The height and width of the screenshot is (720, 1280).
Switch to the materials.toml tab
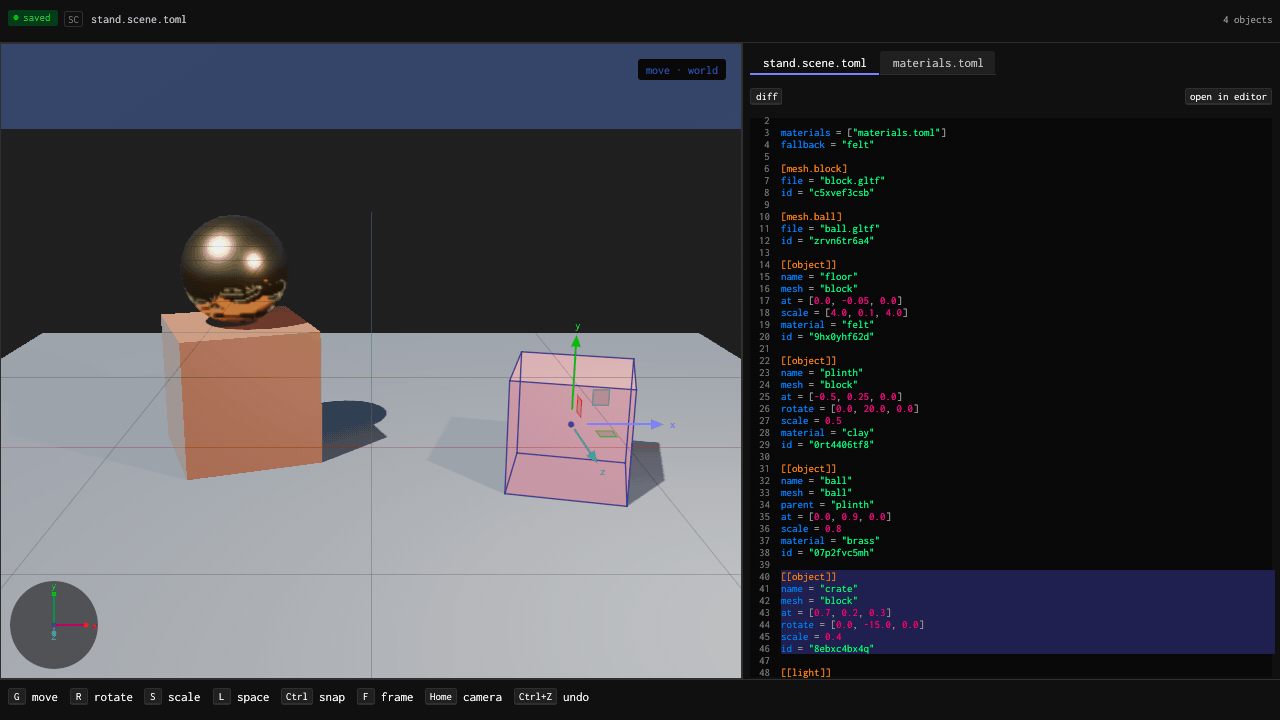tap(938, 63)
